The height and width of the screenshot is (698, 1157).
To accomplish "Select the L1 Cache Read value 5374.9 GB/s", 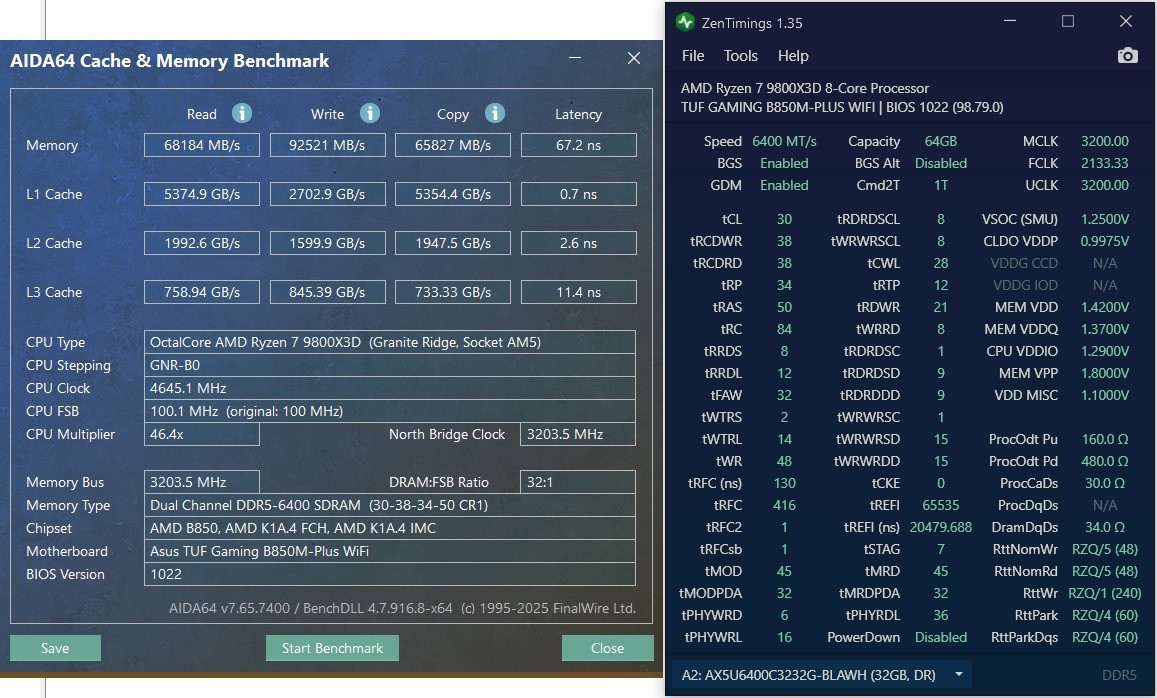I will pyautogui.click(x=201, y=194).
